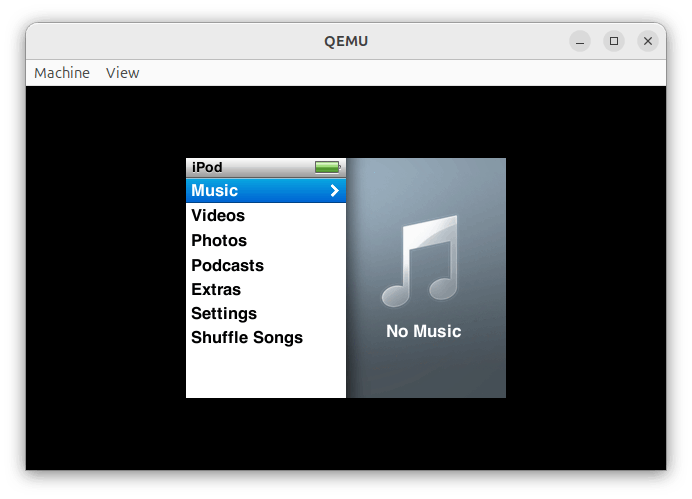Viewport: 692px width, 499px height.
Task: Click the chevron arrow beside Music
Action: (x=335, y=191)
